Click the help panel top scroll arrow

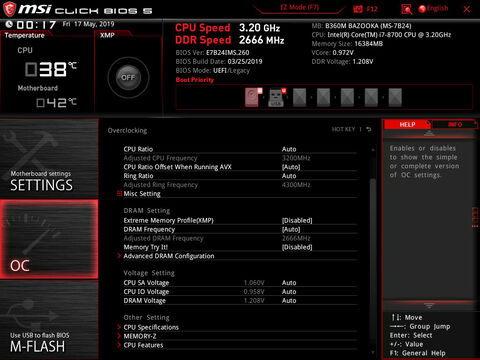pyautogui.click(x=429, y=133)
